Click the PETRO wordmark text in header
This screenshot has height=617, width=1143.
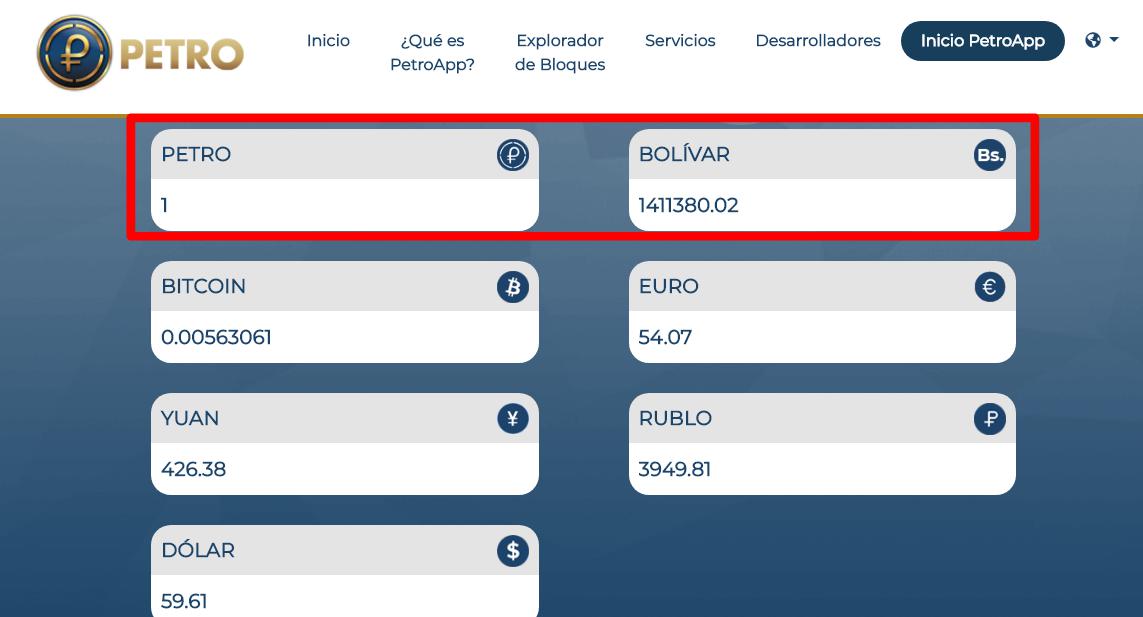click(x=182, y=55)
